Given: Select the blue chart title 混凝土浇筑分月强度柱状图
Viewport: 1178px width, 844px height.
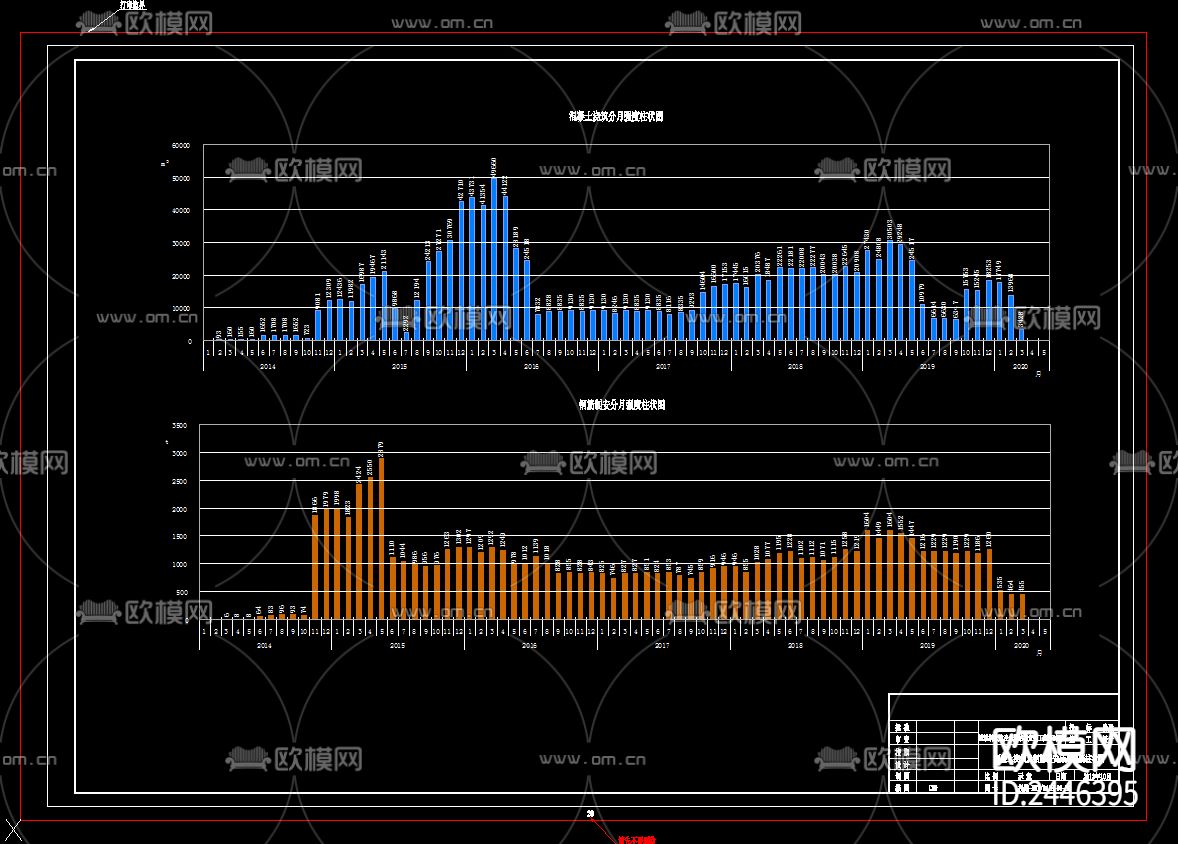Looking at the screenshot, I should pos(615,116).
